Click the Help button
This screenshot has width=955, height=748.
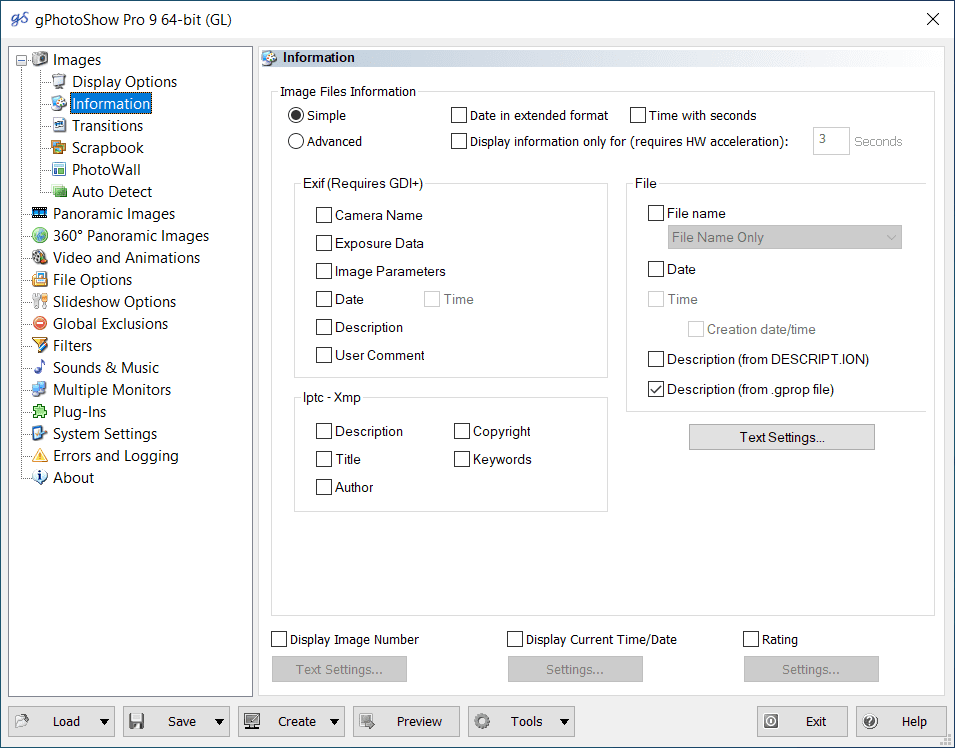tap(901, 722)
